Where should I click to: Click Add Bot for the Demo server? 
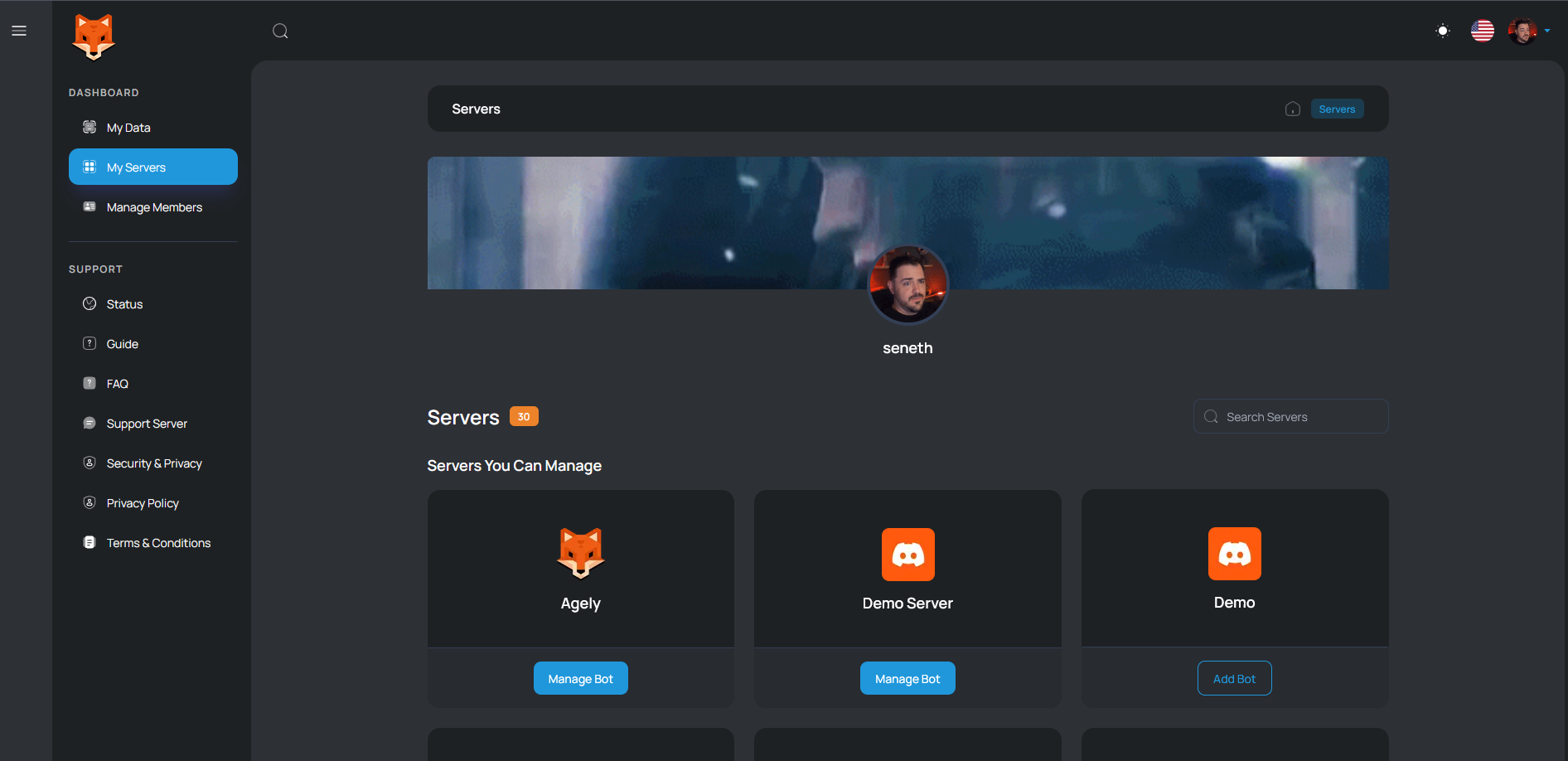click(x=1234, y=677)
